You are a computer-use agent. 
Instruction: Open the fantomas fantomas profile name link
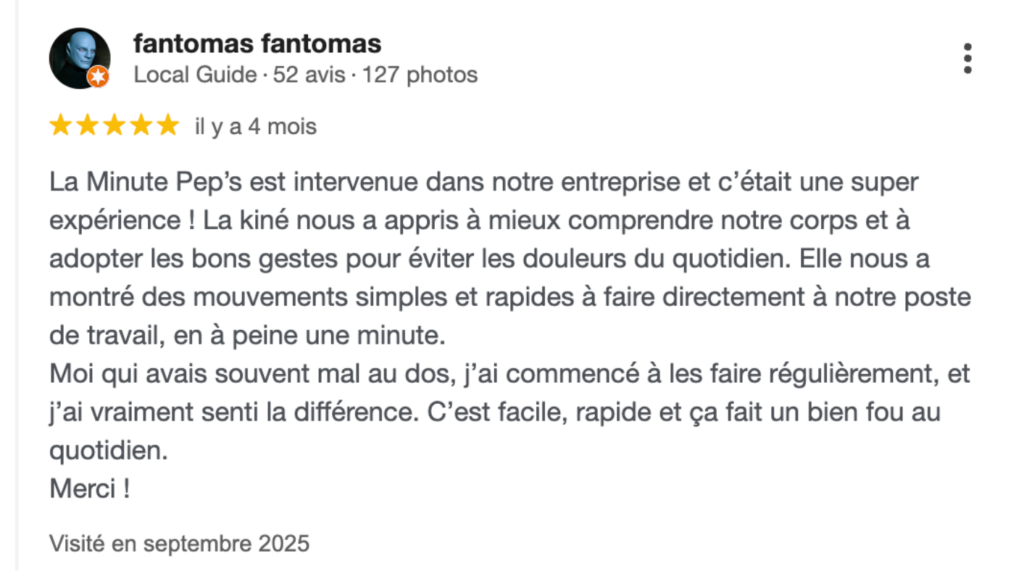[x=257, y=44]
